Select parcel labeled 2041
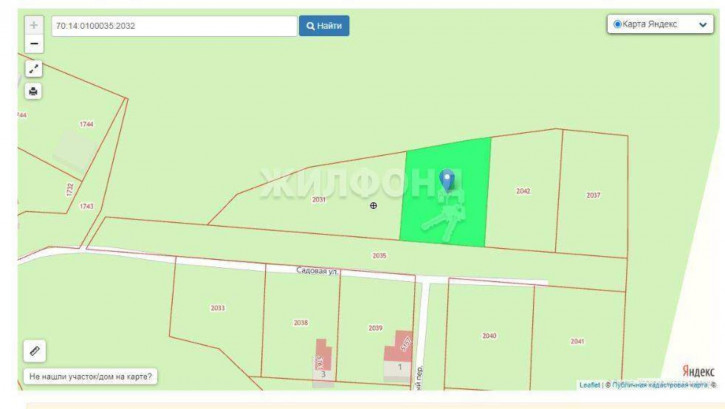 tap(577, 341)
